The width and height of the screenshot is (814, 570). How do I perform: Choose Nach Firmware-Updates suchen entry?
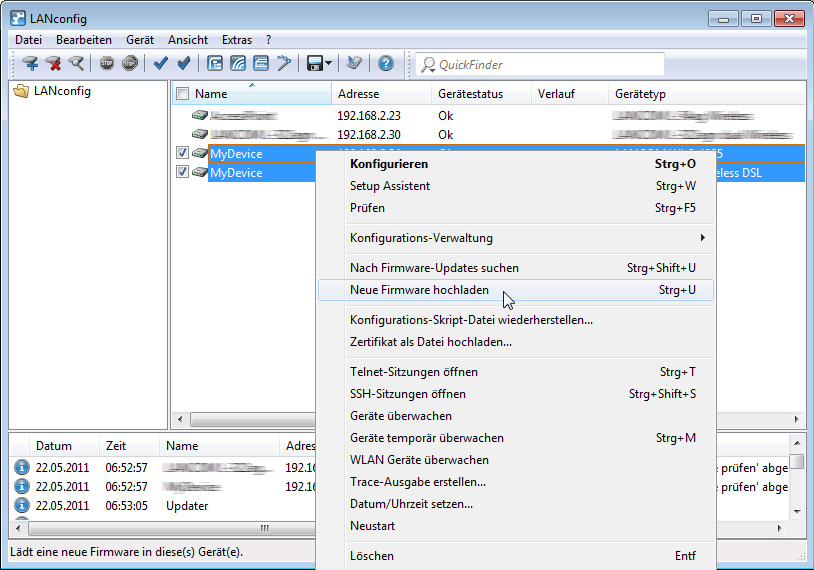pos(434,268)
